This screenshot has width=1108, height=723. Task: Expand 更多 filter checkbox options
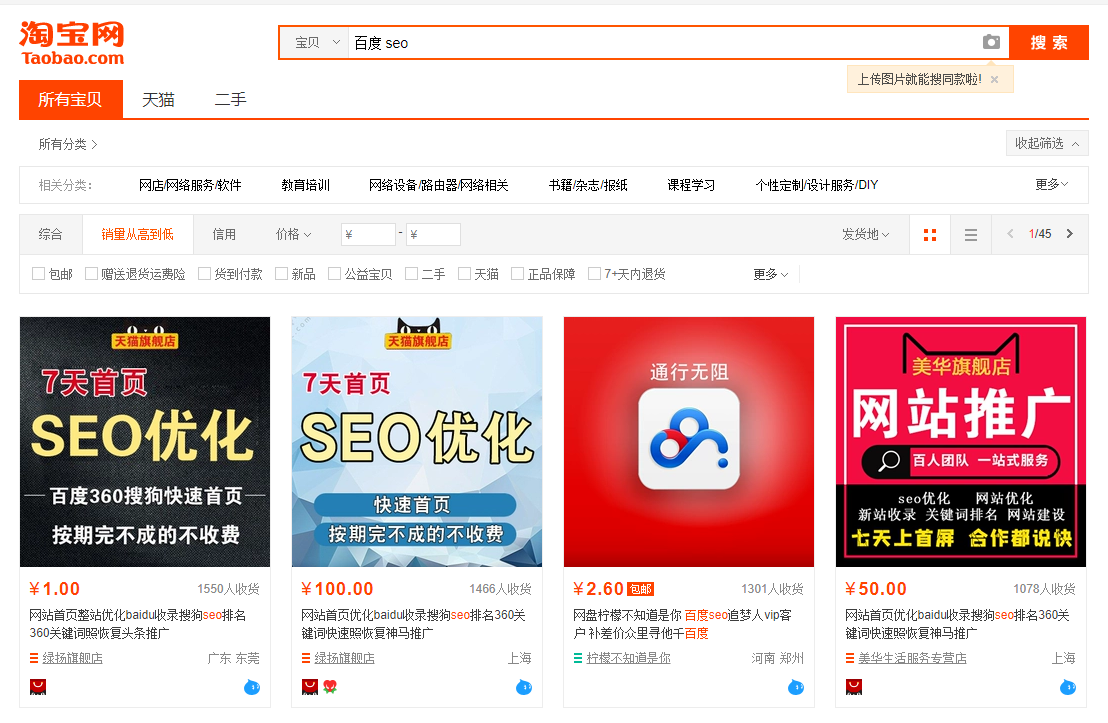click(770, 274)
